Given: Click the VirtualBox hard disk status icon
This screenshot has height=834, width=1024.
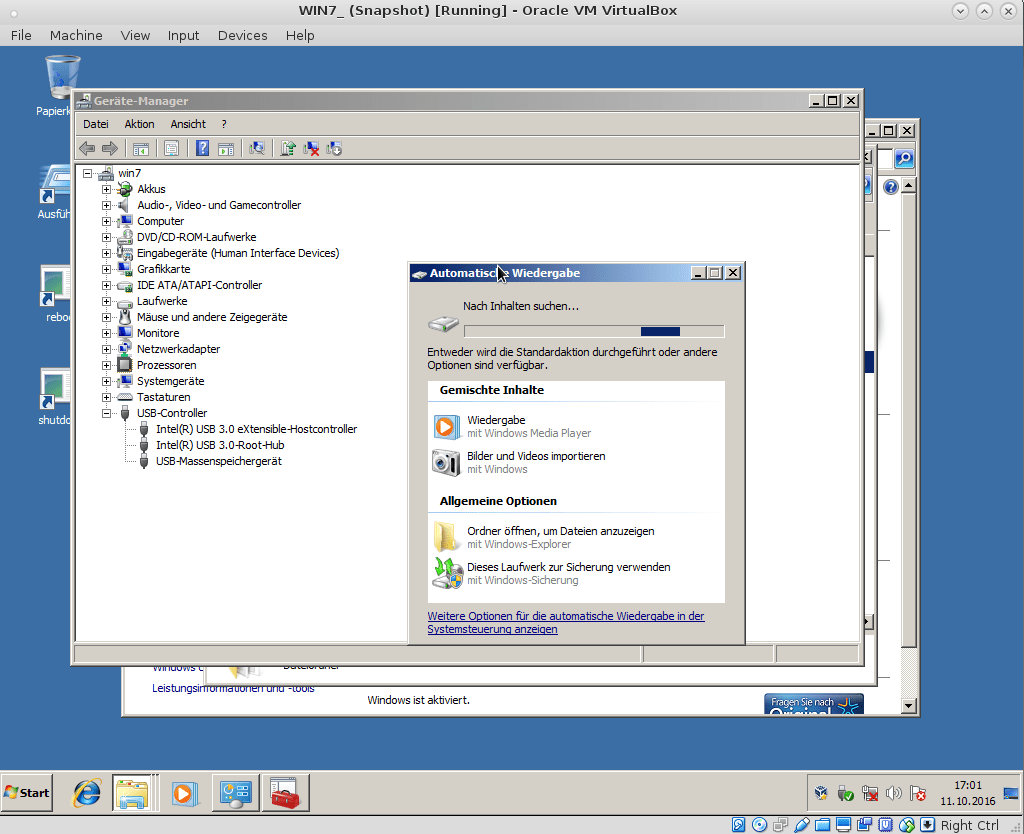Looking at the screenshot, I should [739, 825].
